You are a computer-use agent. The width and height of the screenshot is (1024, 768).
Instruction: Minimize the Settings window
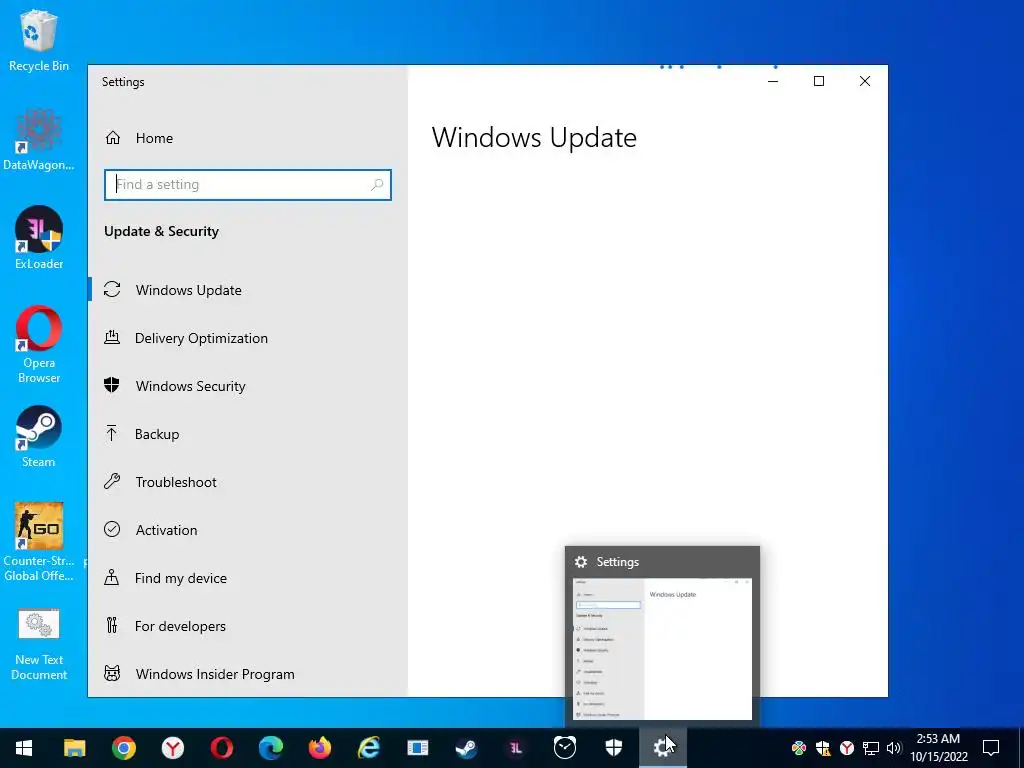773,81
